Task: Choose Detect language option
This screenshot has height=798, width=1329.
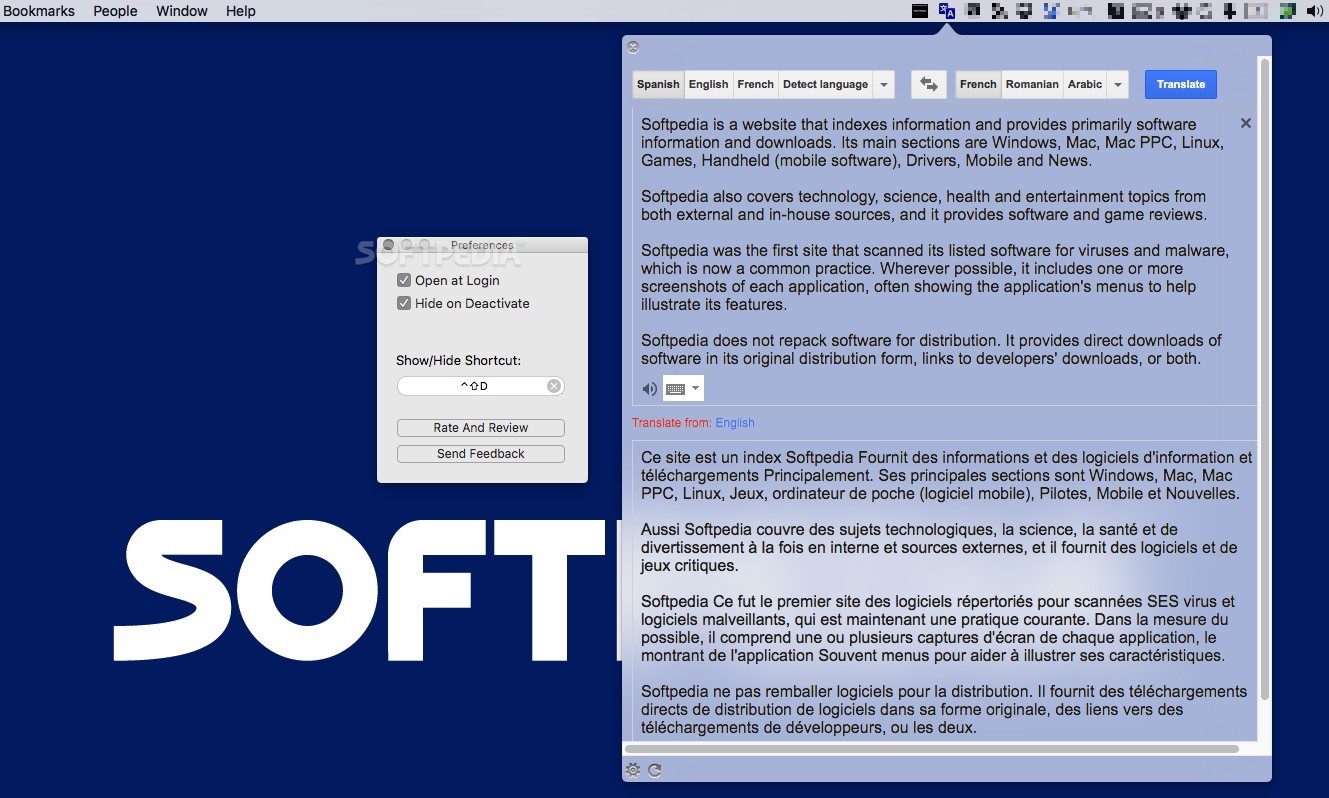Action: click(x=825, y=84)
